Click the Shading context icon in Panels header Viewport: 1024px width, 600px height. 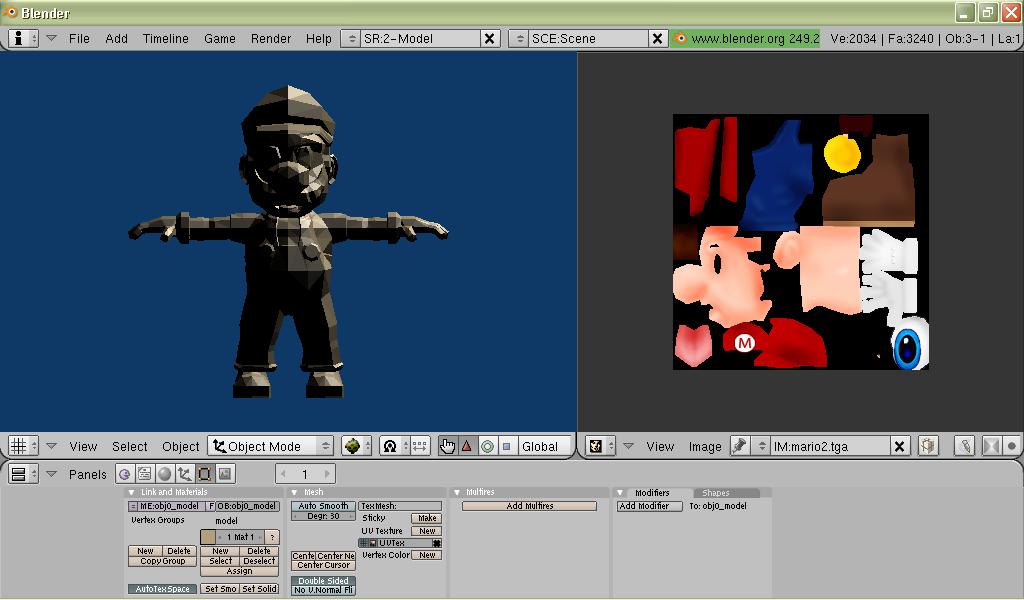165,474
